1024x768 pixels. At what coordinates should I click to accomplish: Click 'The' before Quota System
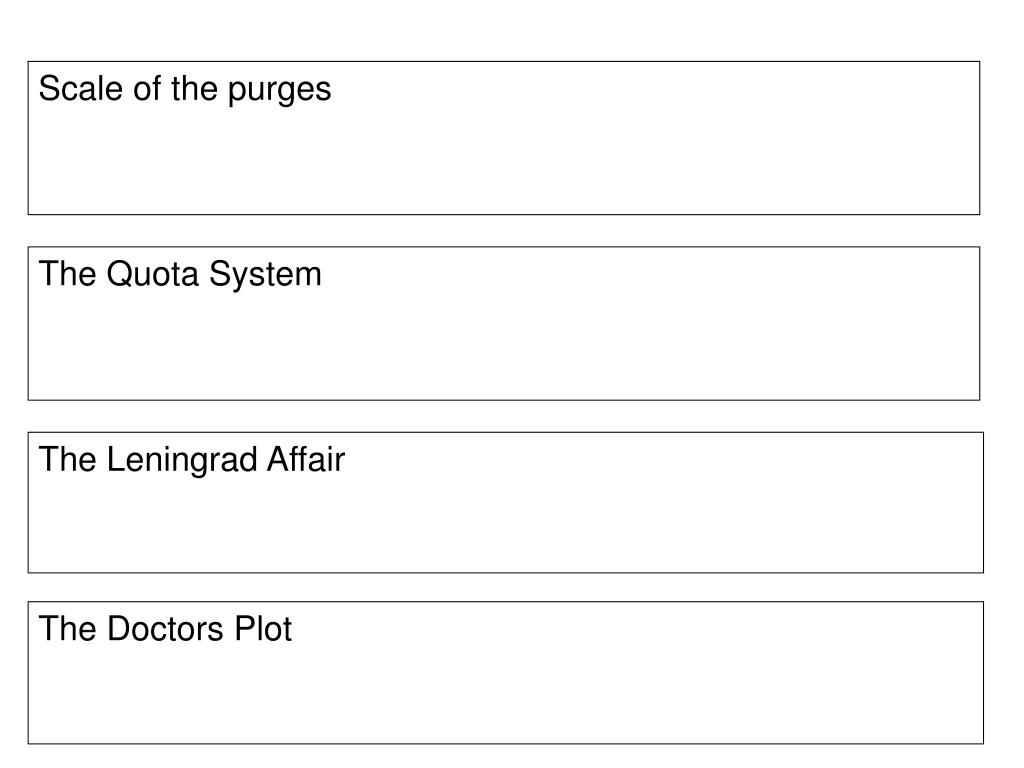pos(67,274)
